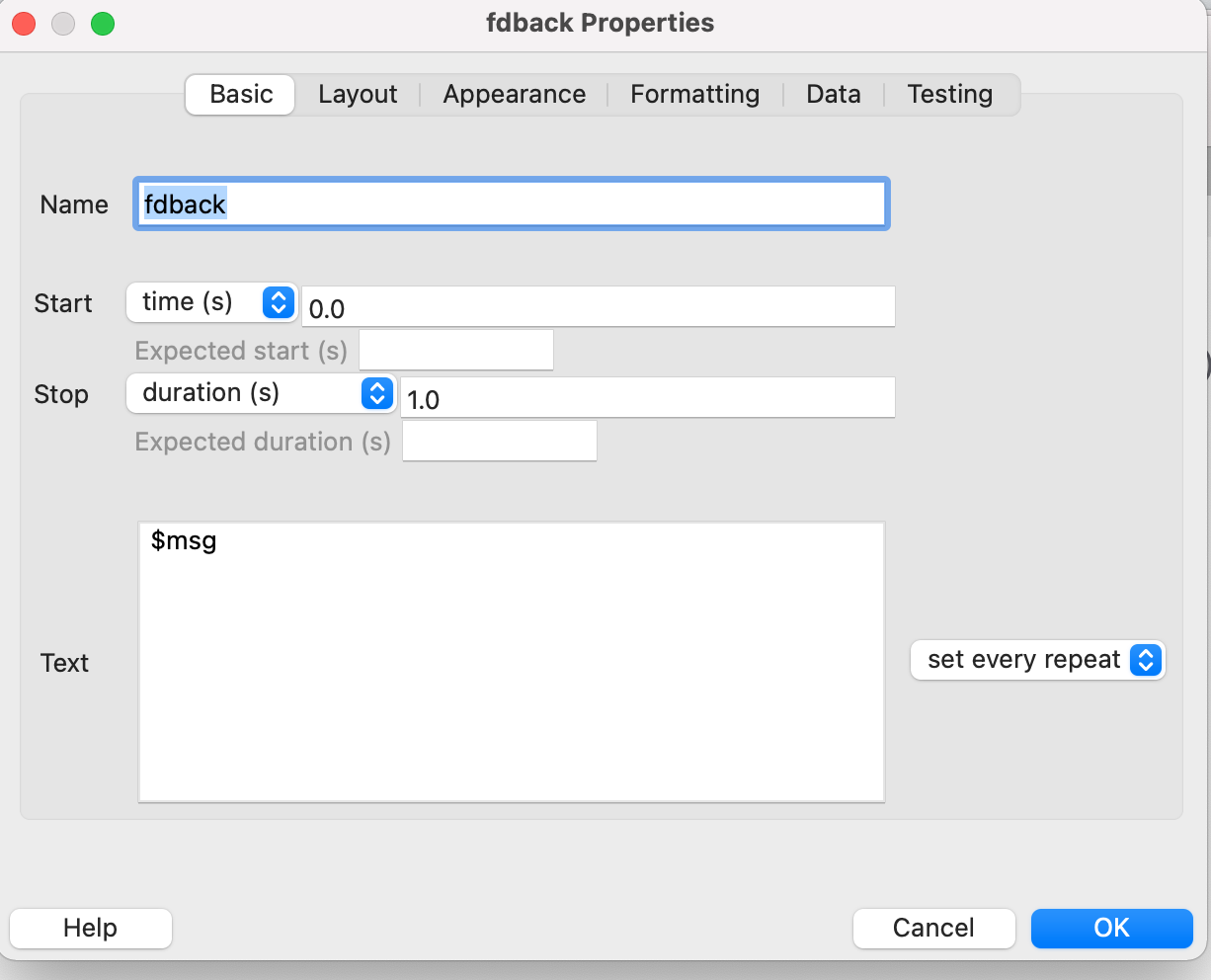1211x980 pixels.
Task: Open Help for this component
Action: click(91, 928)
